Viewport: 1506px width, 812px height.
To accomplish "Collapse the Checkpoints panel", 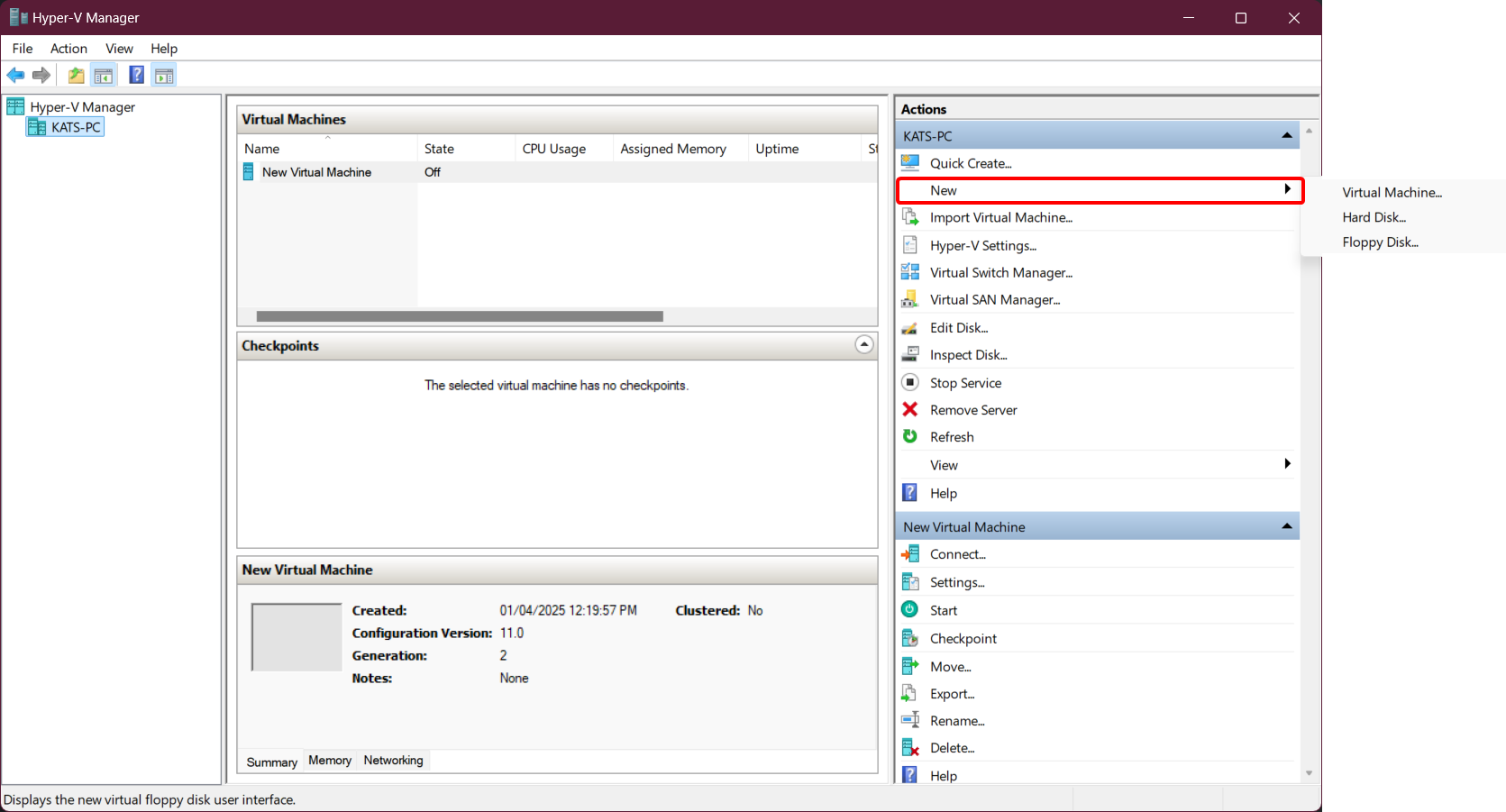I will (864, 344).
